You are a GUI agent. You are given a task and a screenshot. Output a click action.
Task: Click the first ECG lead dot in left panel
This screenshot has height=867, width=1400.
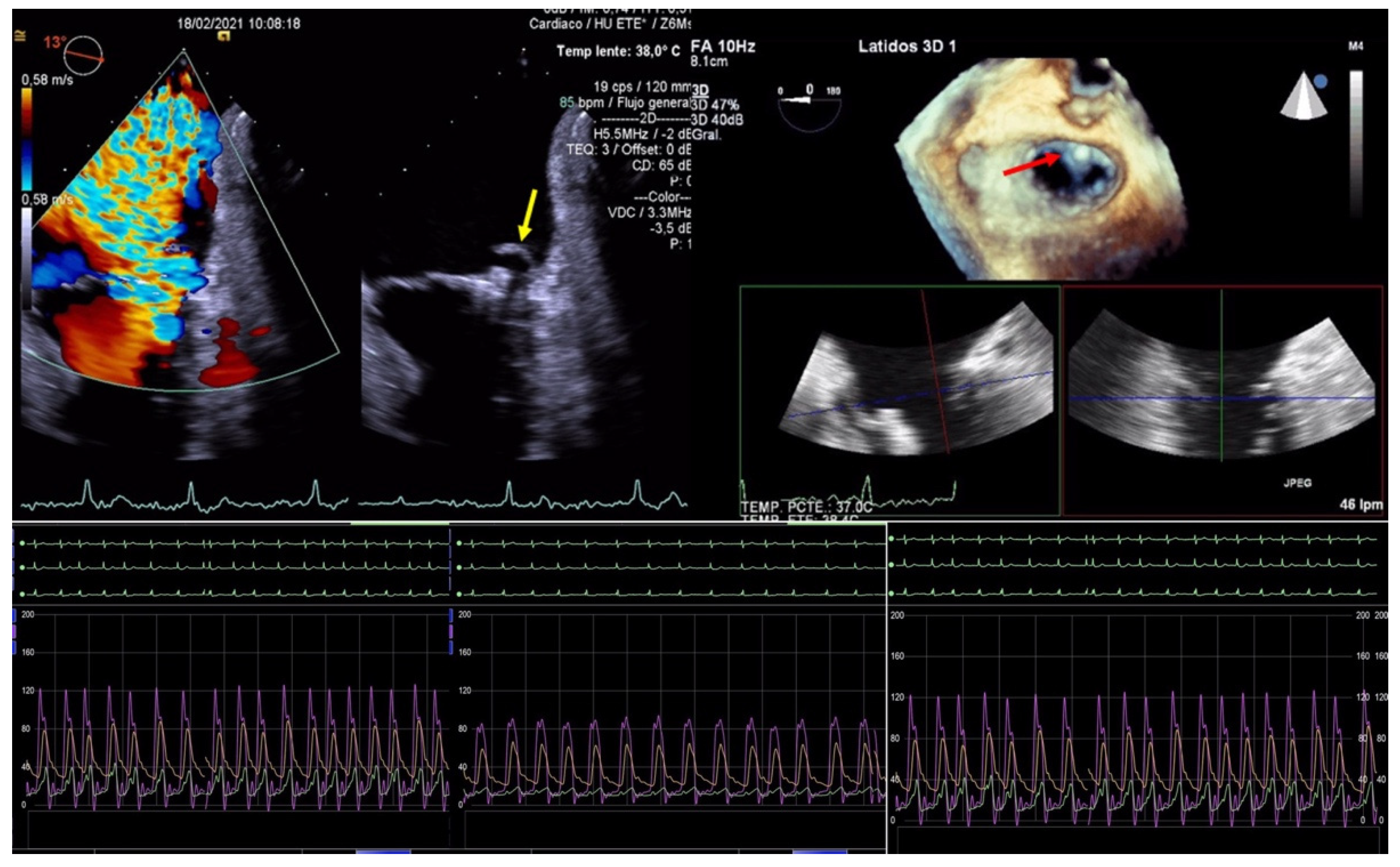[x=22, y=543]
